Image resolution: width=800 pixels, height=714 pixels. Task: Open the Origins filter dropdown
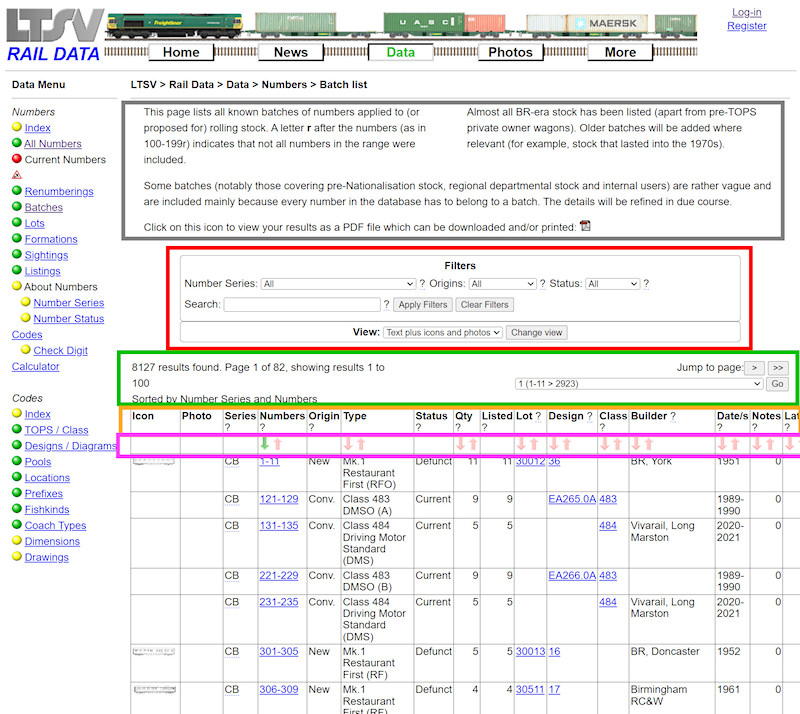coord(502,283)
